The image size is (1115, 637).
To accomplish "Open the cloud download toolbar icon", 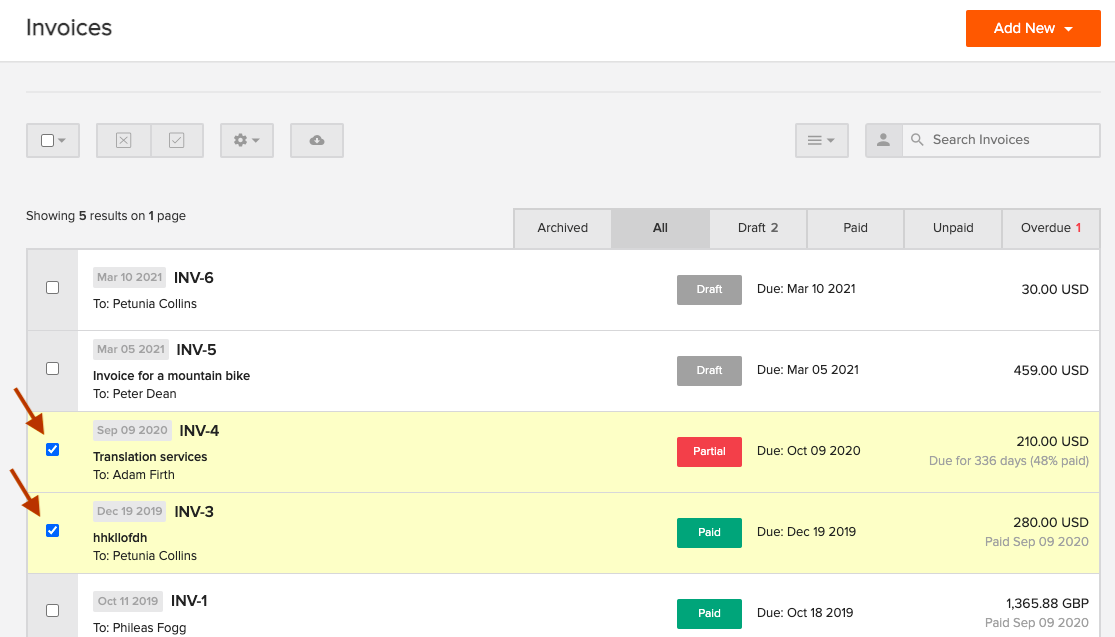I will pyautogui.click(x=316, y=140).
